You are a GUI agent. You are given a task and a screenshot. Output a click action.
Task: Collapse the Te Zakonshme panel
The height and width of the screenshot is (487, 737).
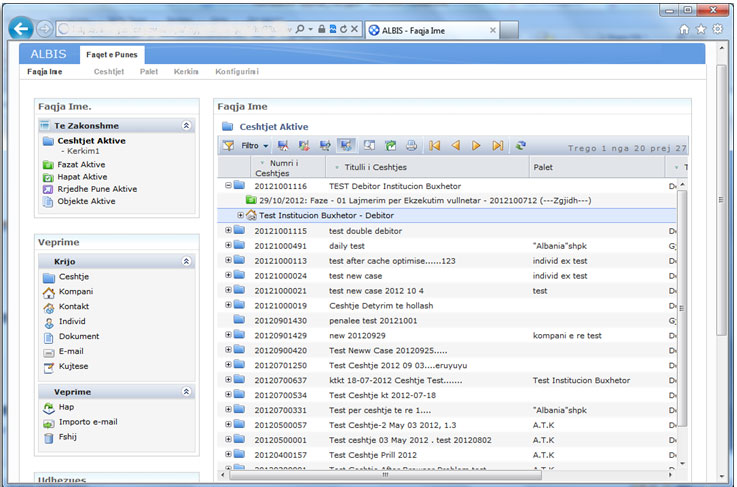tap(186, 126)
